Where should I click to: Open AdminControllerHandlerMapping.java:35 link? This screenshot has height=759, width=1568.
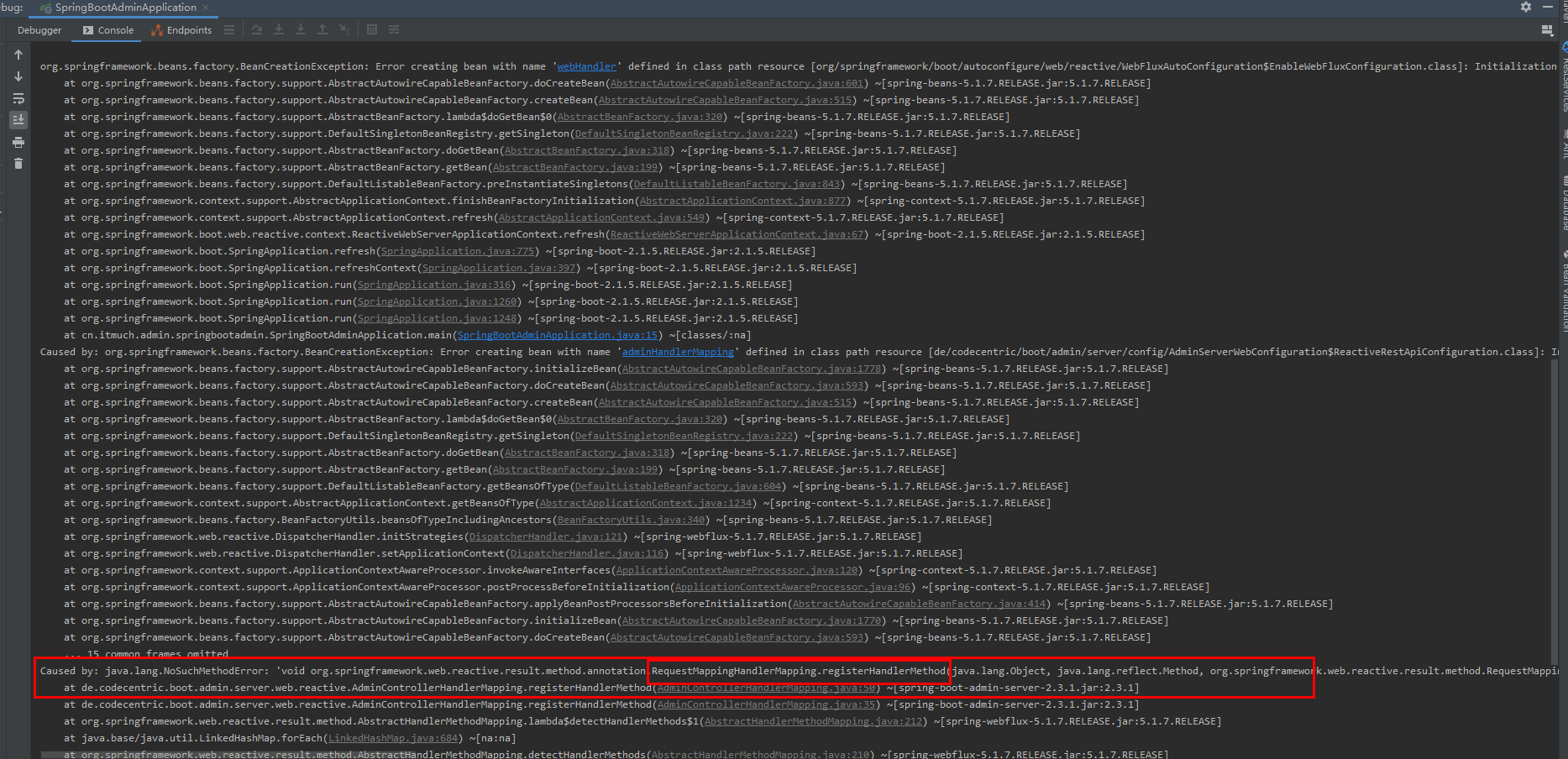point(767,704)
